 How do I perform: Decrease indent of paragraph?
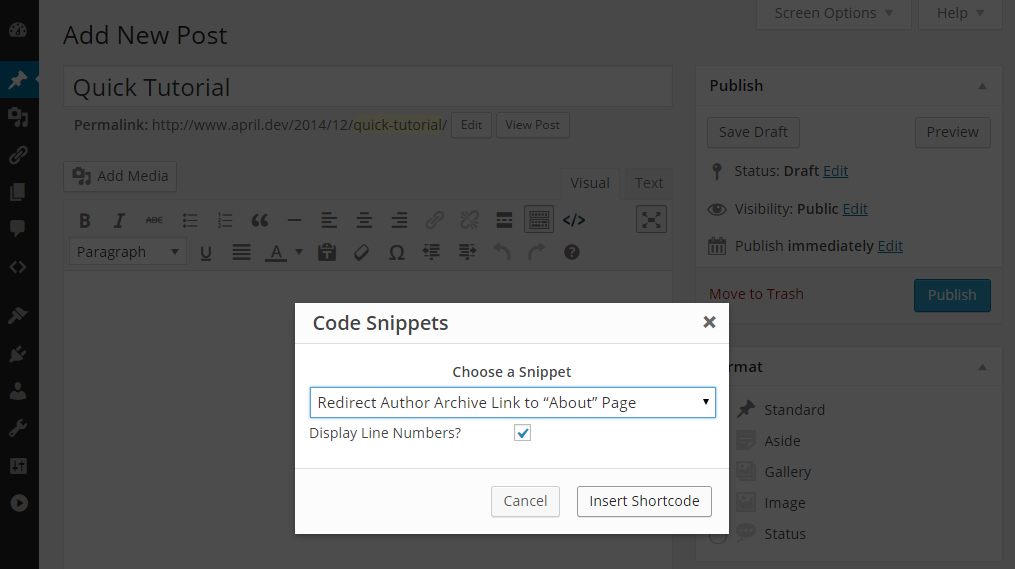pyautogui.click(x=432, y=252)
